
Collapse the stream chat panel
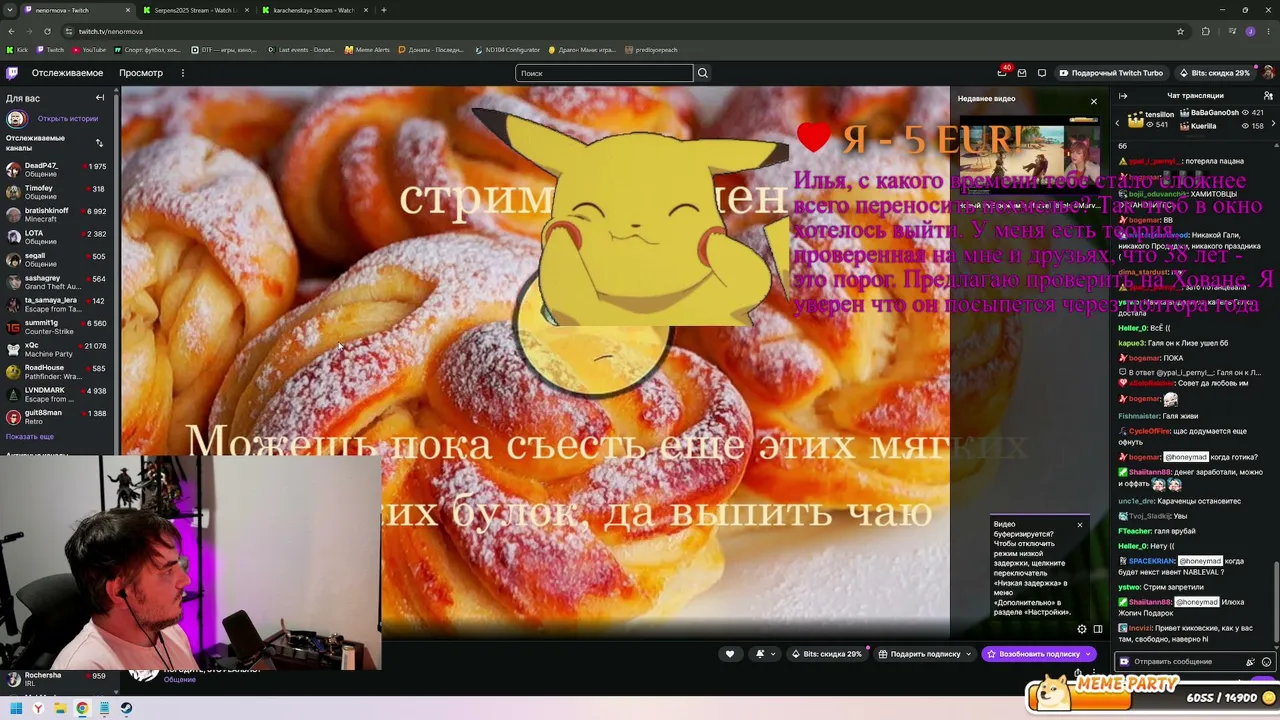coord(1123,96)
